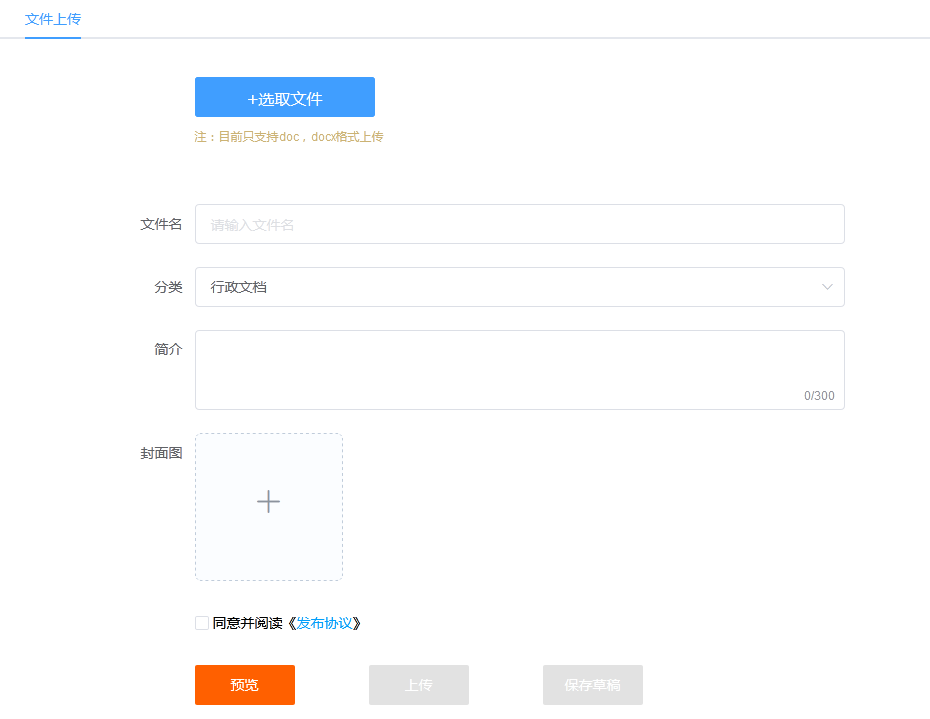The image size is (930, 719).
Task: Click the 文件名 label
Action: coord(161,224)
